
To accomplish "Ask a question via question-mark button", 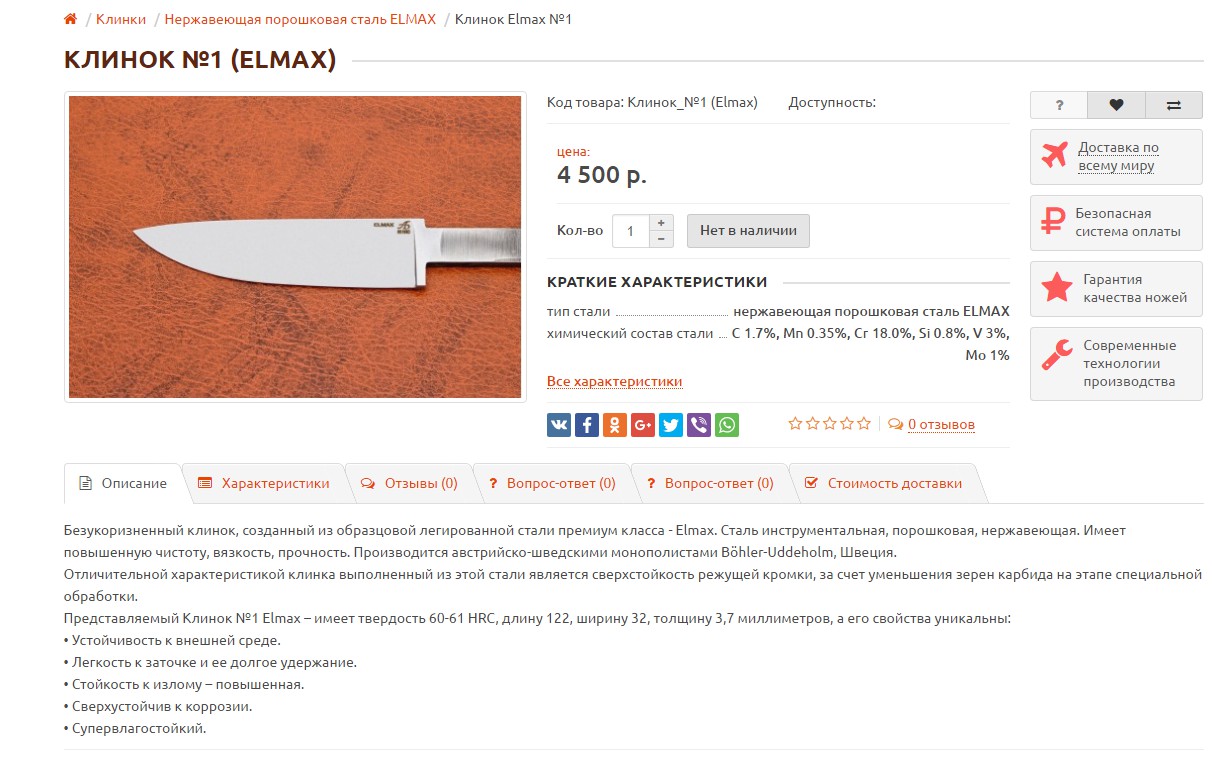I will coord(1059,105).
